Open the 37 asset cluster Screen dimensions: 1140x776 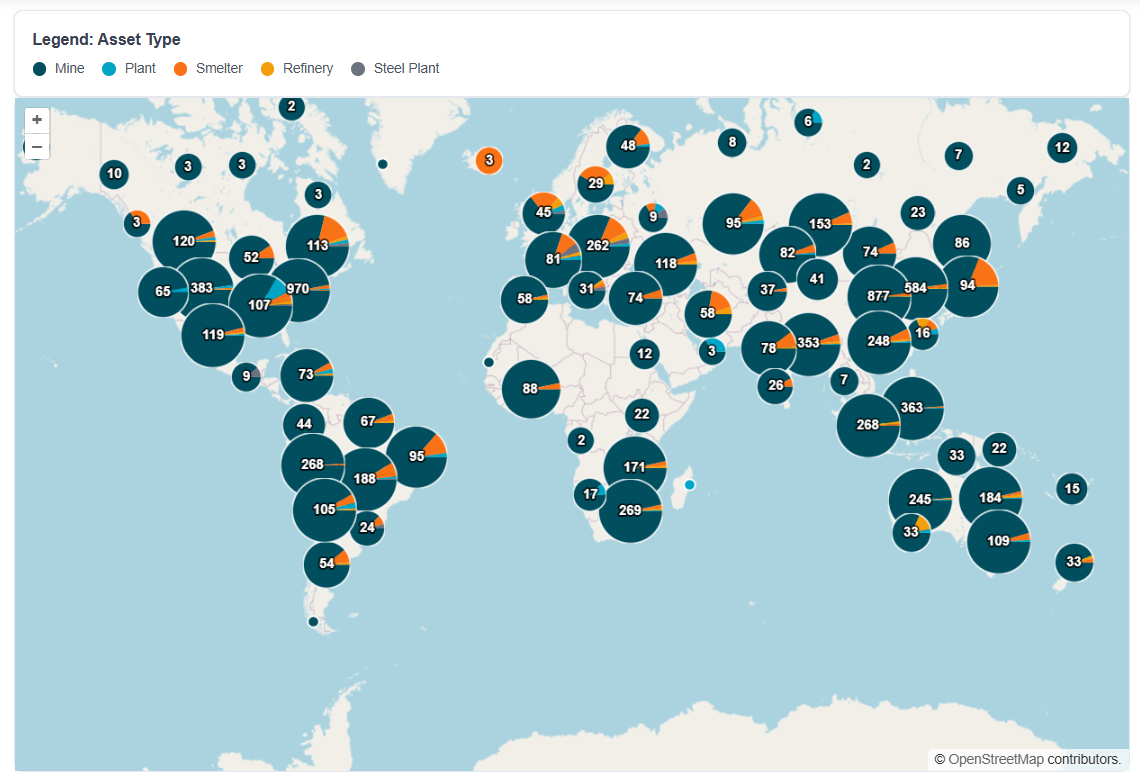(768, 291)
